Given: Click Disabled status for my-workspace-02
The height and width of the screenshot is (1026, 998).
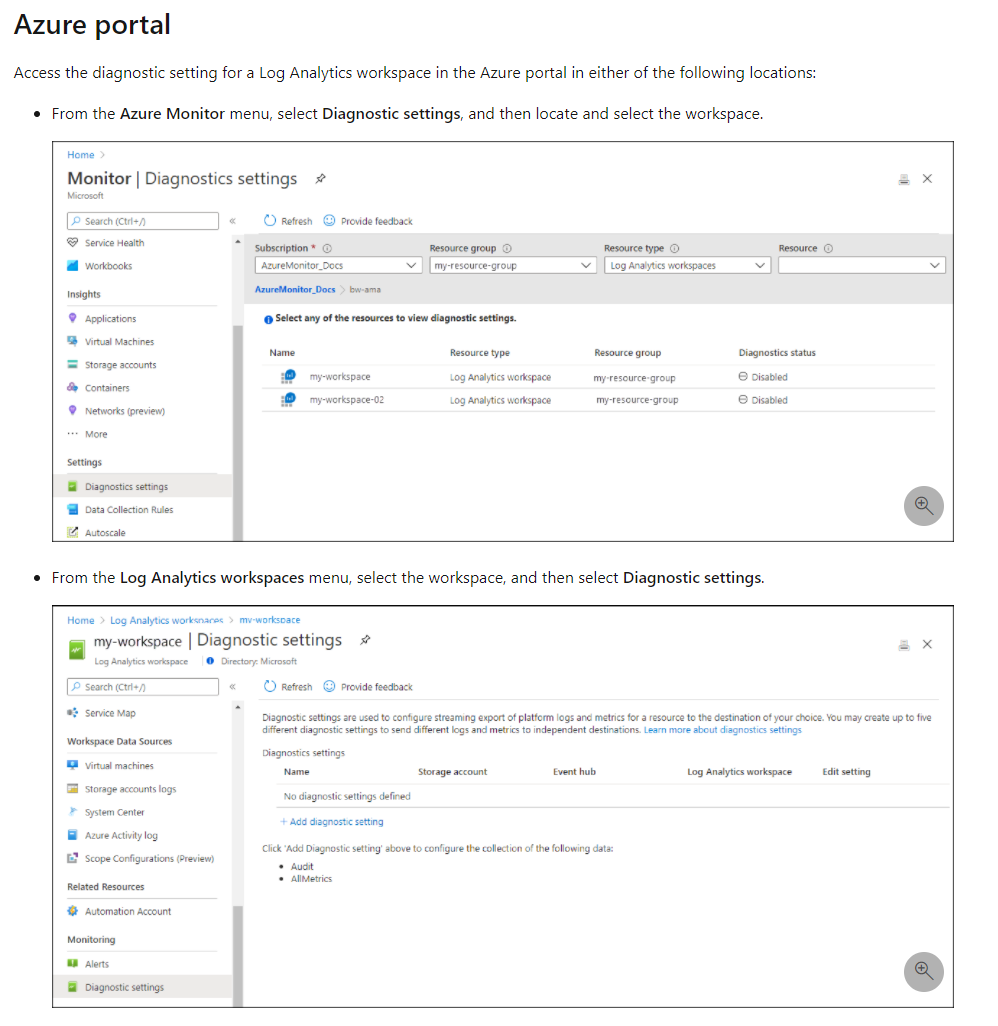Looking at the screenshot, I should point(763,400).
